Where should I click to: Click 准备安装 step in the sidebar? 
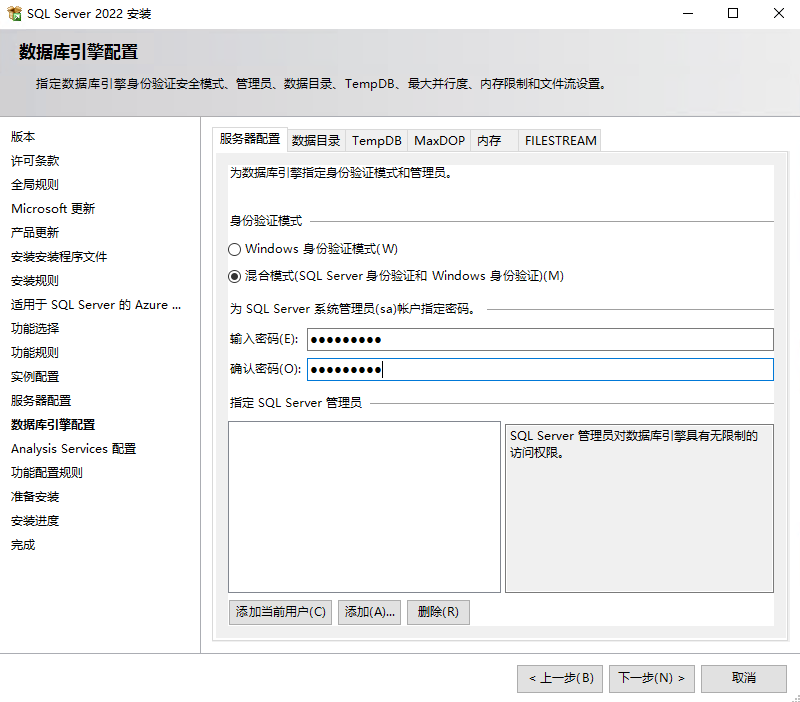tap(35, 496)
